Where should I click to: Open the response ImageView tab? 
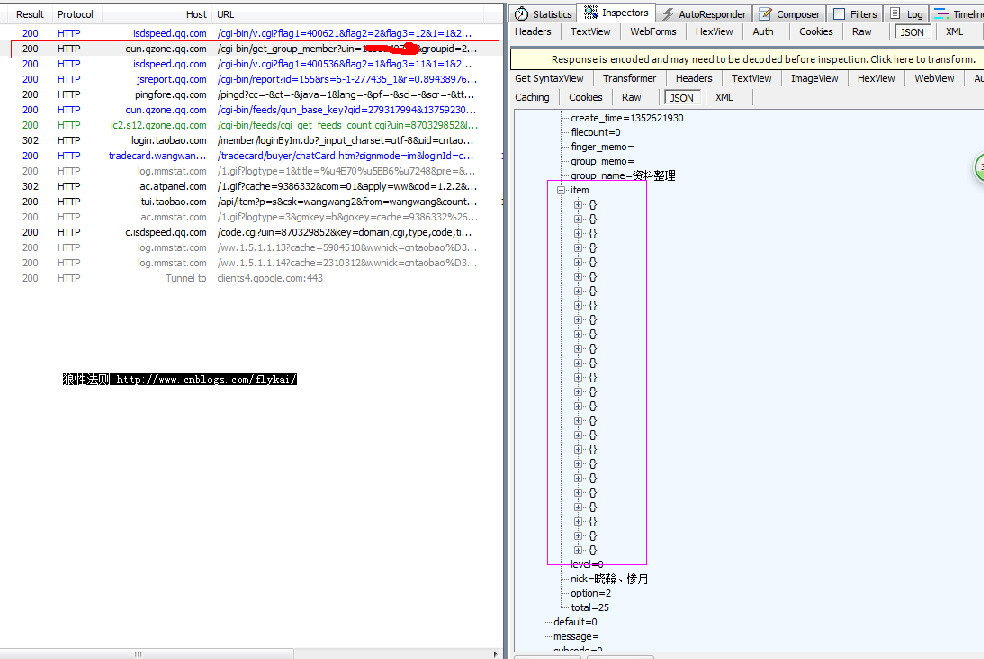[x=815, y=78]
